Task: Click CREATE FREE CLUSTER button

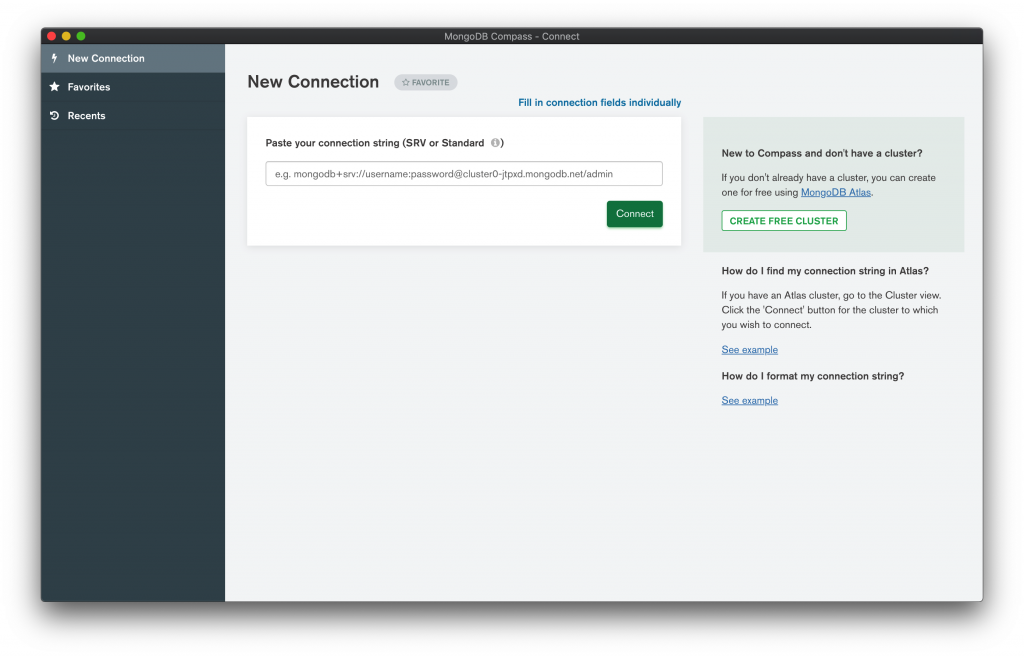Action: (x=784, y=221)
